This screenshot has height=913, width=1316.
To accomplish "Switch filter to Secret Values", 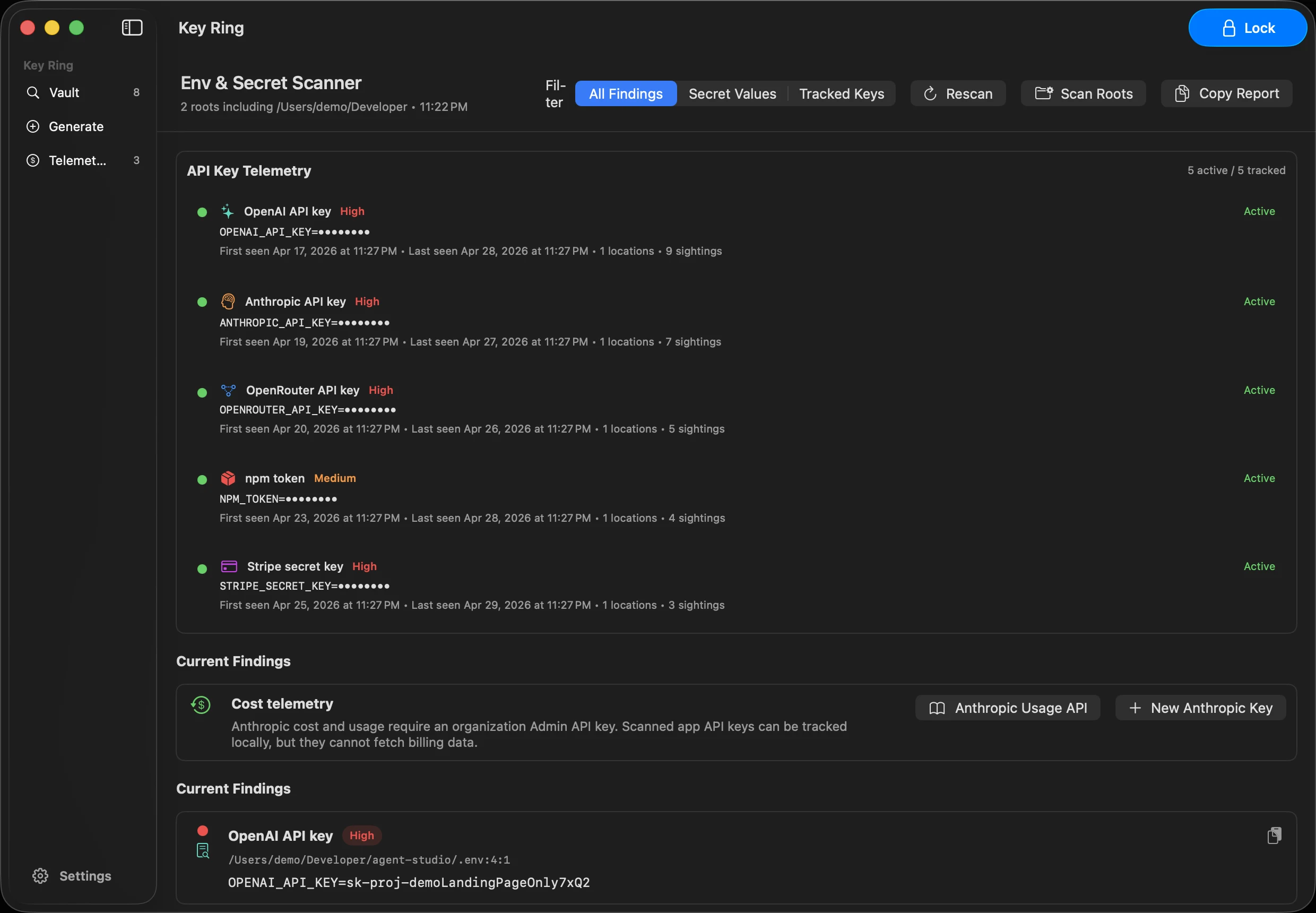I will pyautogui.click(x=732, y=94).
